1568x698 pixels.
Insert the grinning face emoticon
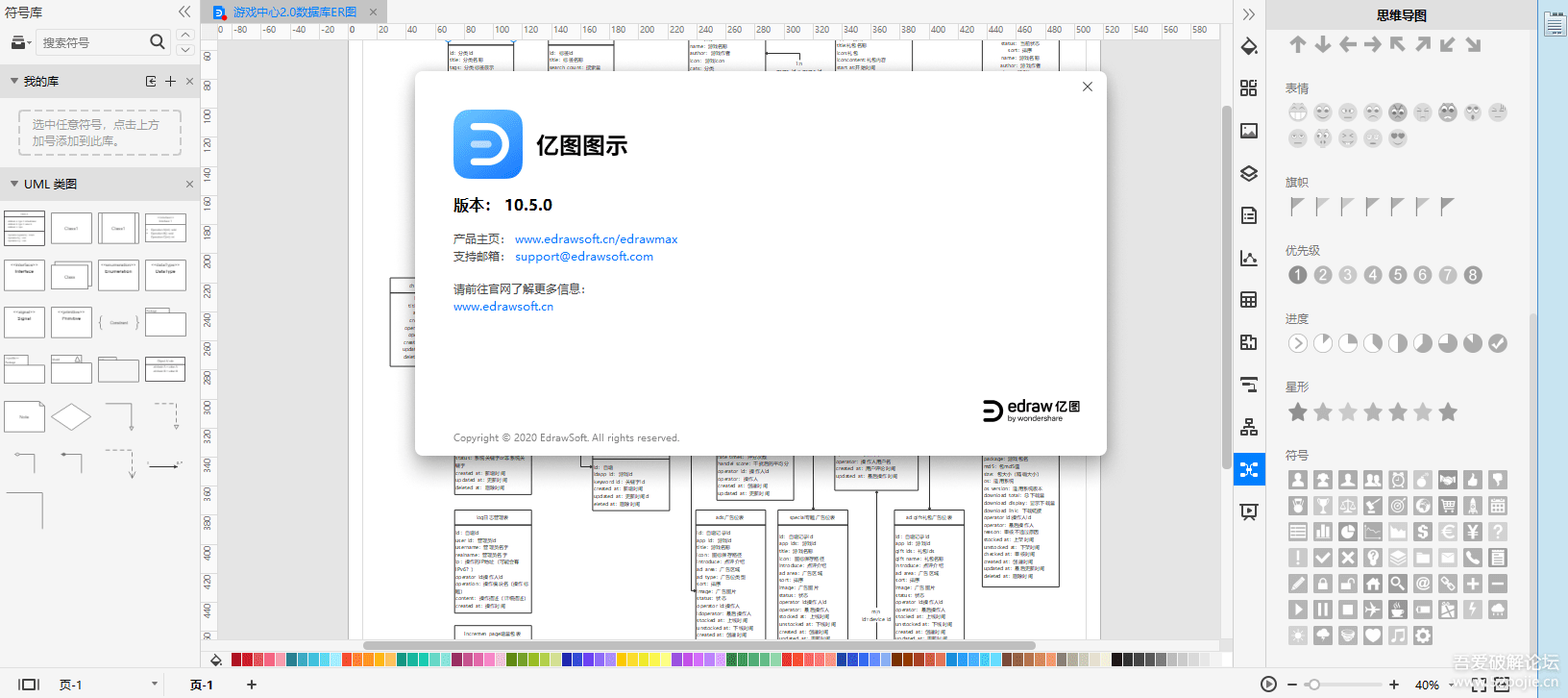pos(1298,112)
